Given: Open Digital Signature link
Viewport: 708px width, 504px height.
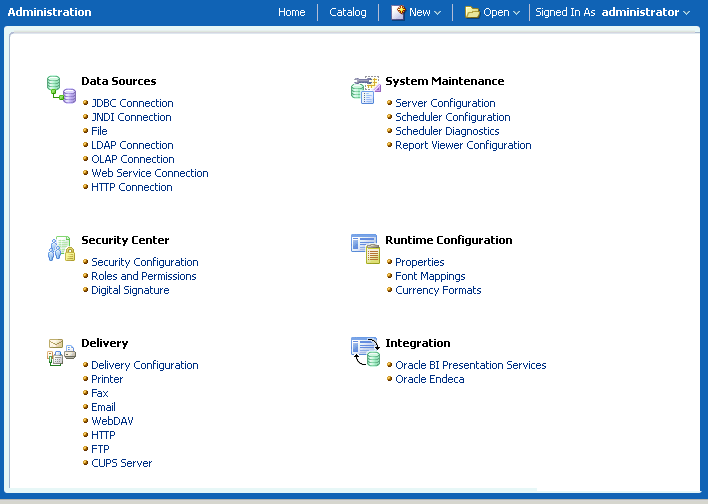Looking at the screenshot, I should coord(130,290).
